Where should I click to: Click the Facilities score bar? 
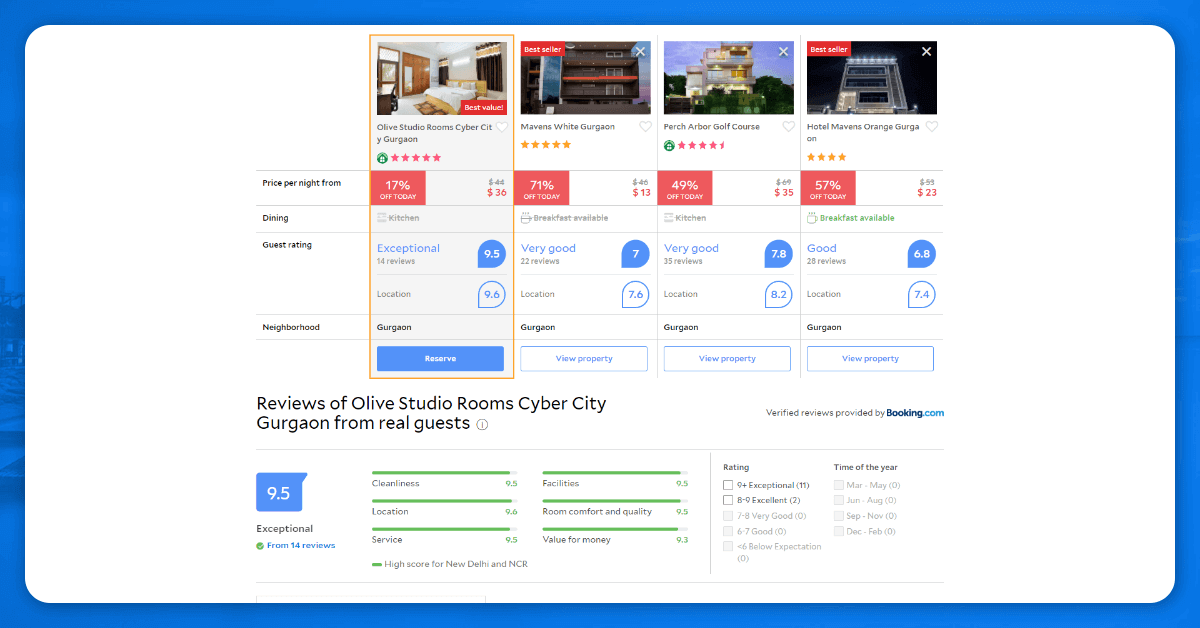pos(615,473)
